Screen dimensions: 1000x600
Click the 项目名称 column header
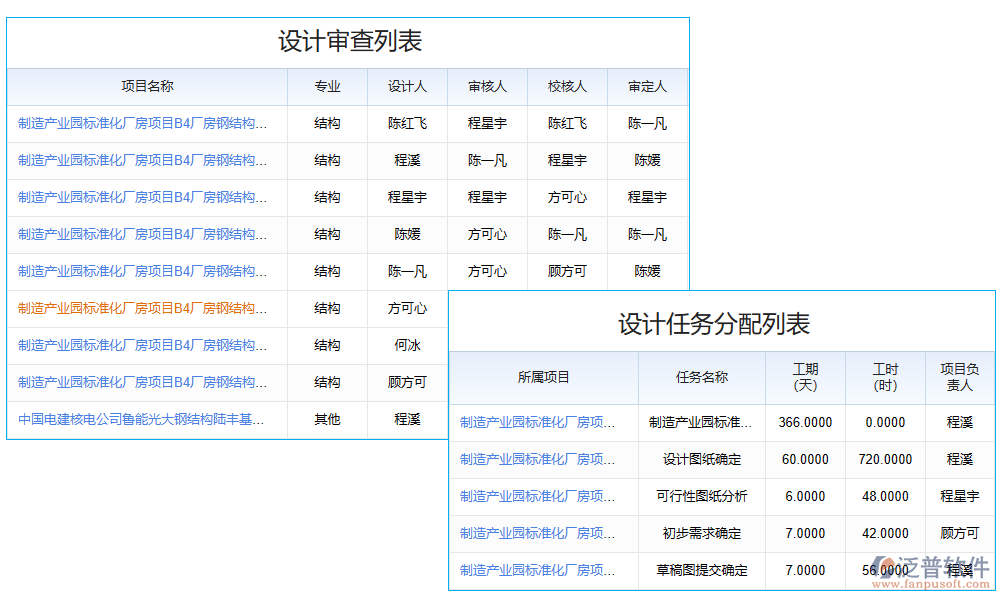146,87
